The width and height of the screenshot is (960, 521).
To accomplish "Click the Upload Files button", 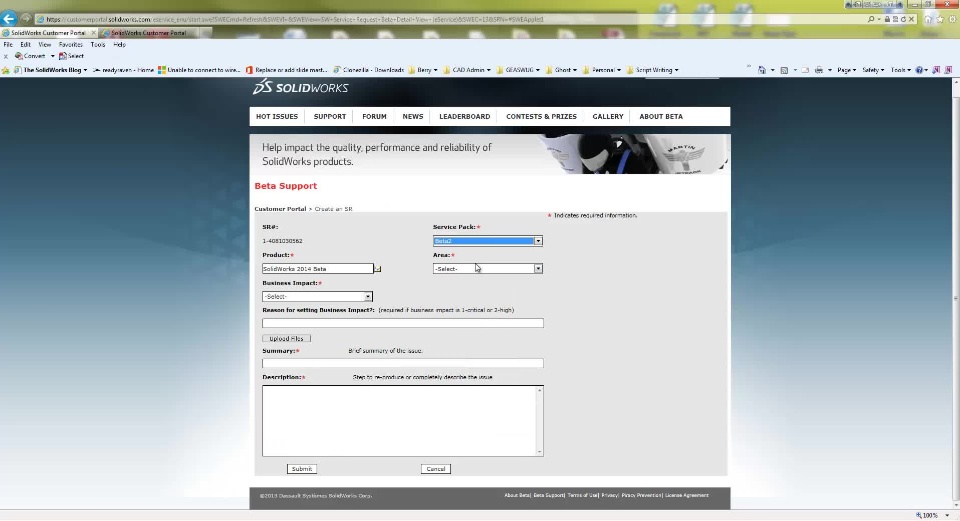I will [287, 339].
